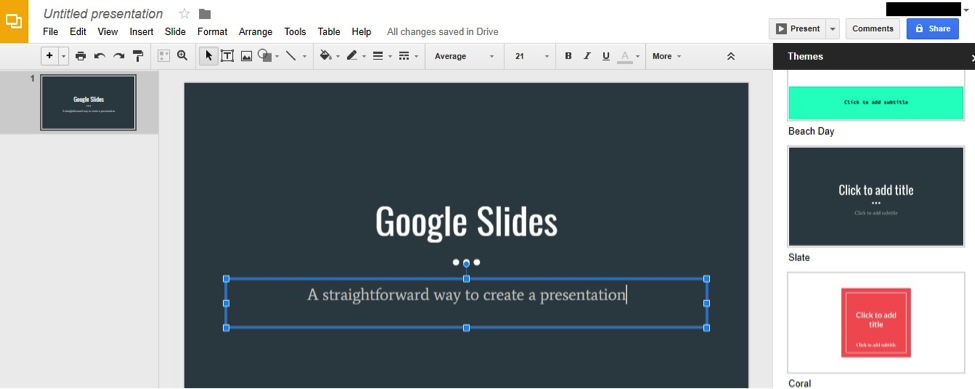
Task: Open the Shape tool
Action: coord(264,56)
